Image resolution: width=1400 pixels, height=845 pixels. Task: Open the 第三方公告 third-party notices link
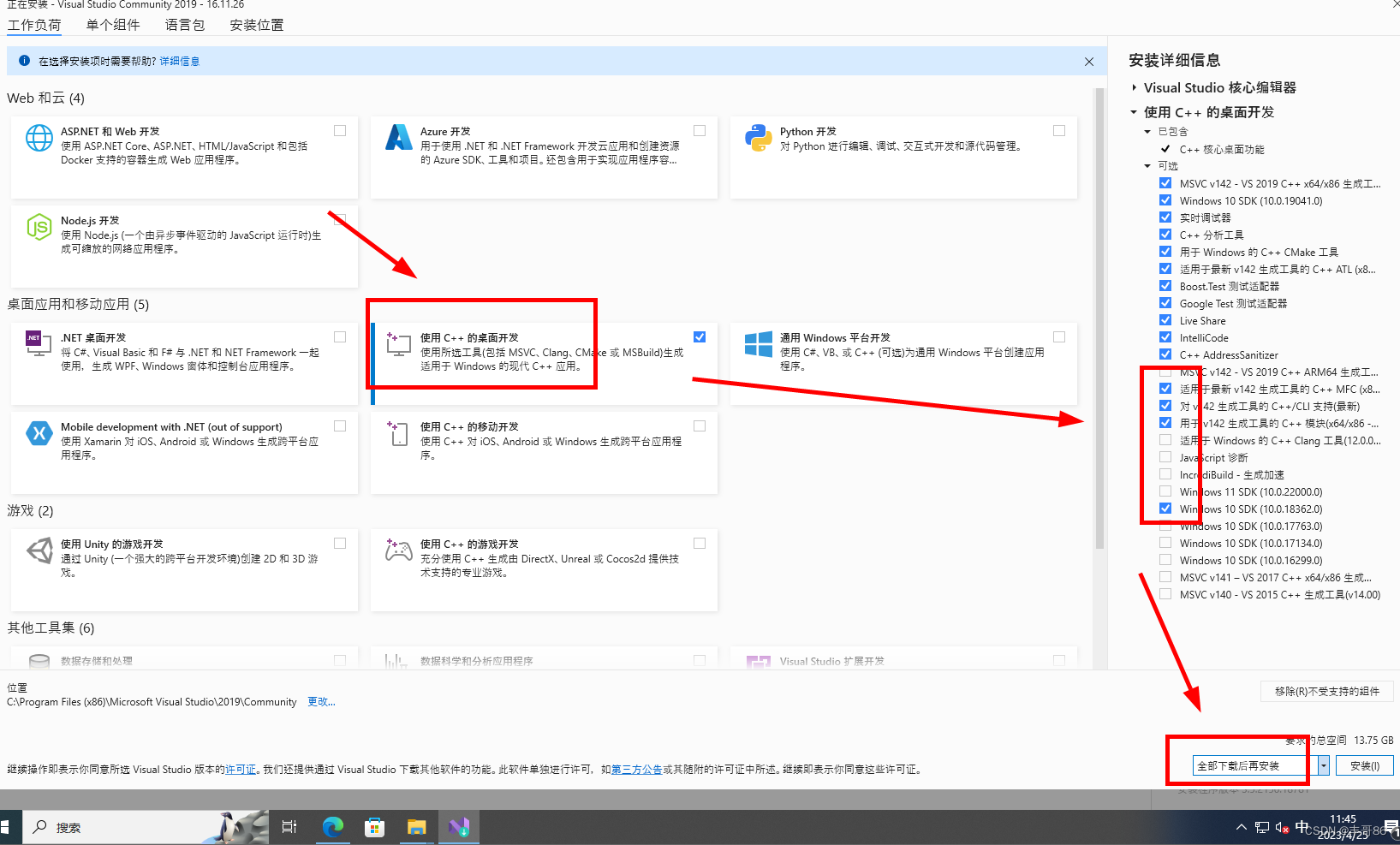point(636,770)
